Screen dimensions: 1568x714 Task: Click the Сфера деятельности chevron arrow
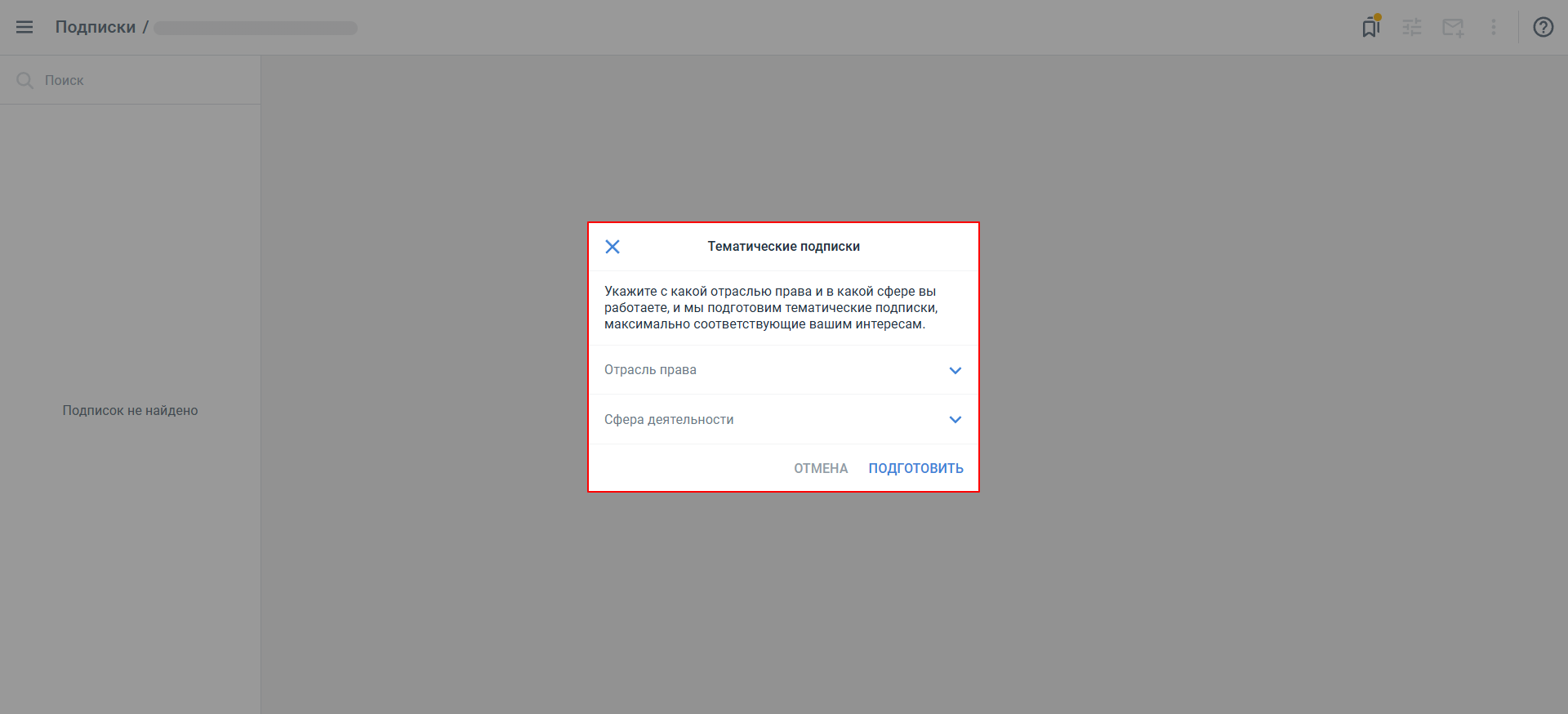tap(955, 420)
